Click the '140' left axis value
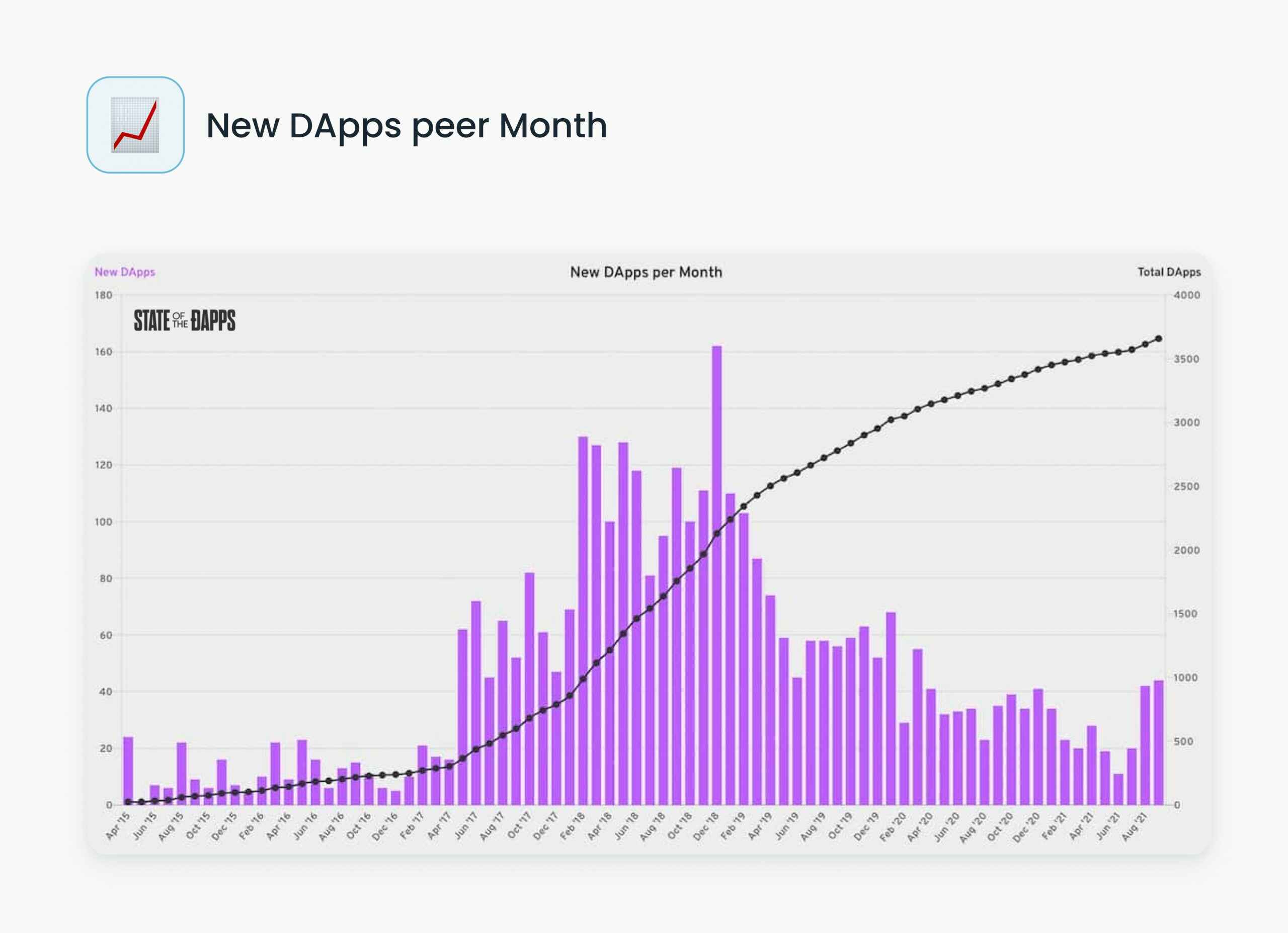 tap(103, 408)
